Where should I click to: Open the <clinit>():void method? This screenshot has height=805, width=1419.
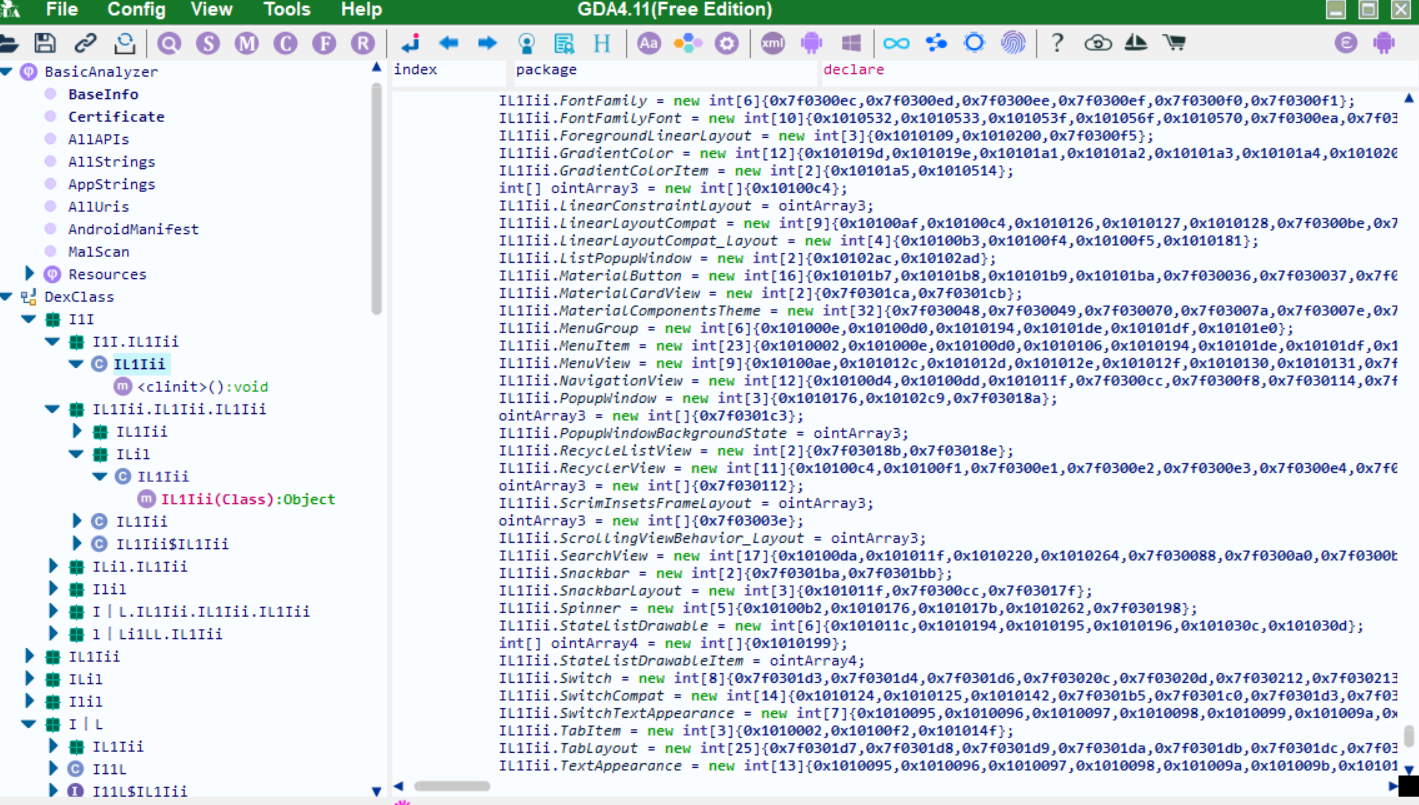[x=202, y=387]
